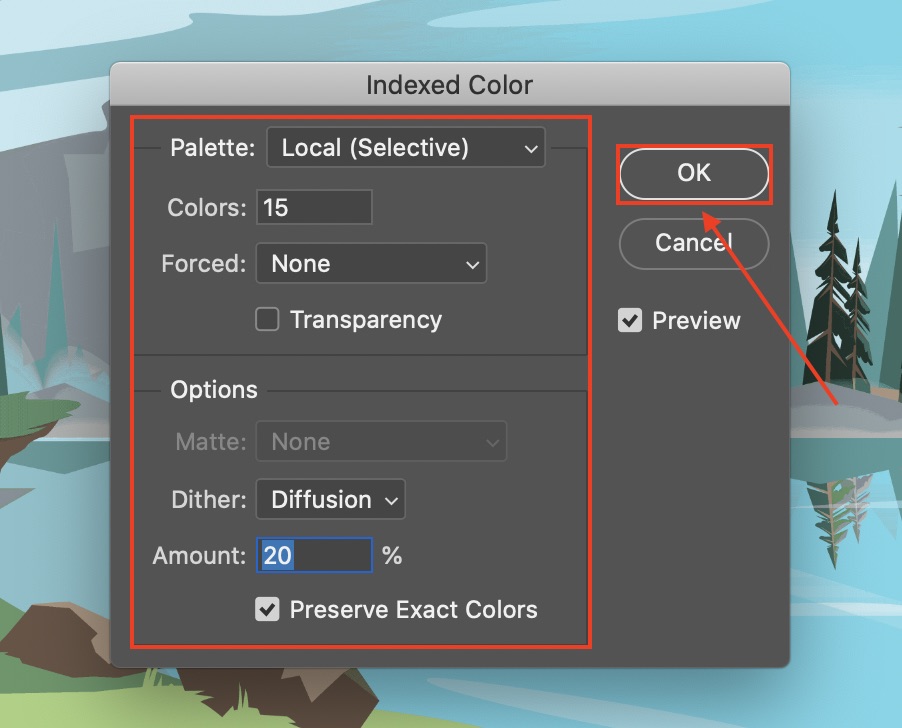Click the Dither label text

tap(209, 500)
